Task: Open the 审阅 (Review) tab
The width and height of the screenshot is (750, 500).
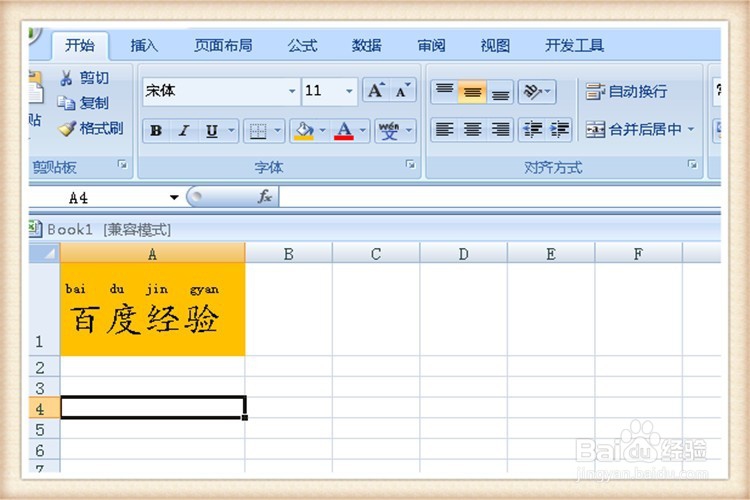Action: [431, 45]
